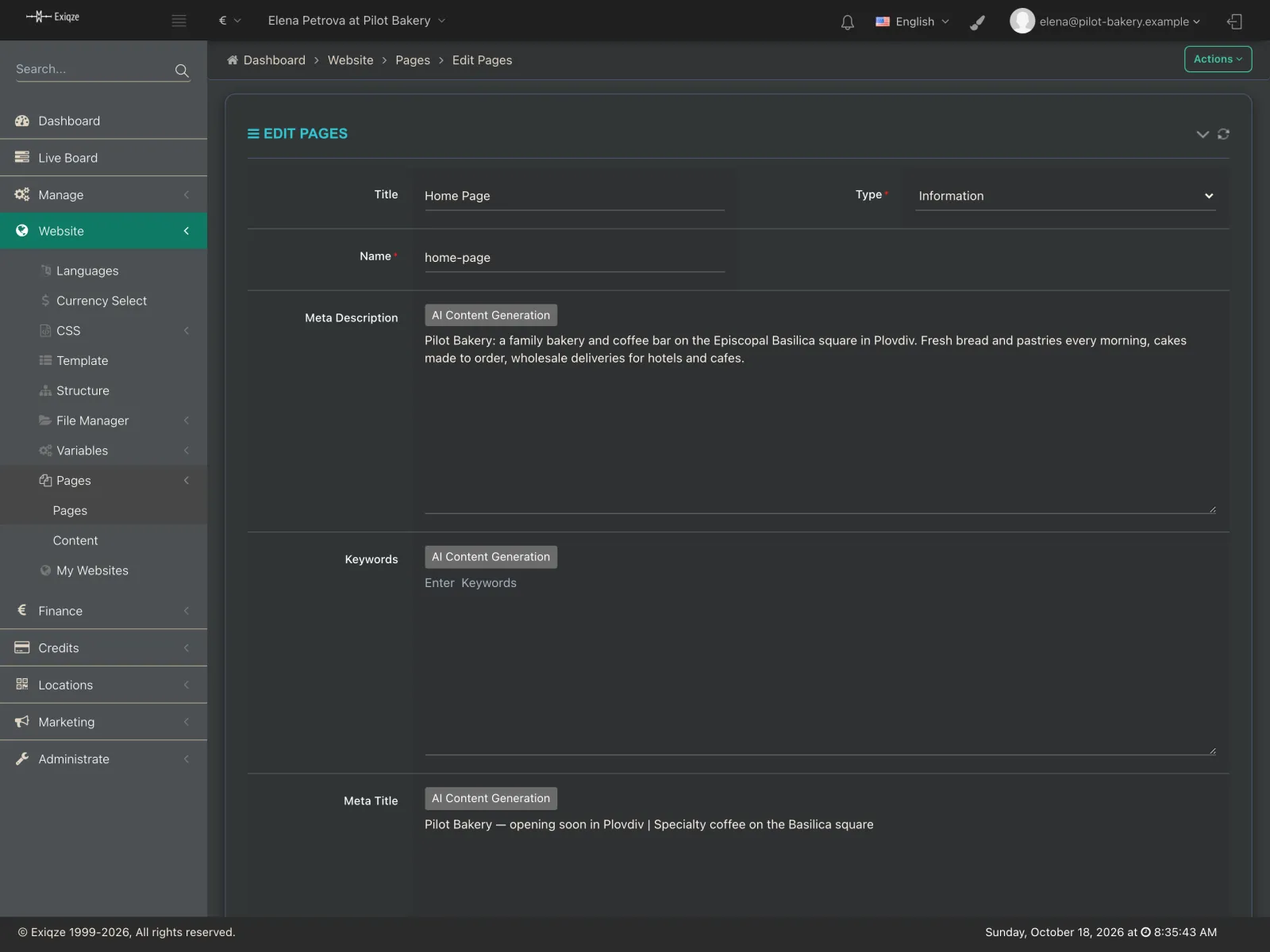Click the Marketing megaphone icon
This screenshot has width=1270, height=952.
22,721
